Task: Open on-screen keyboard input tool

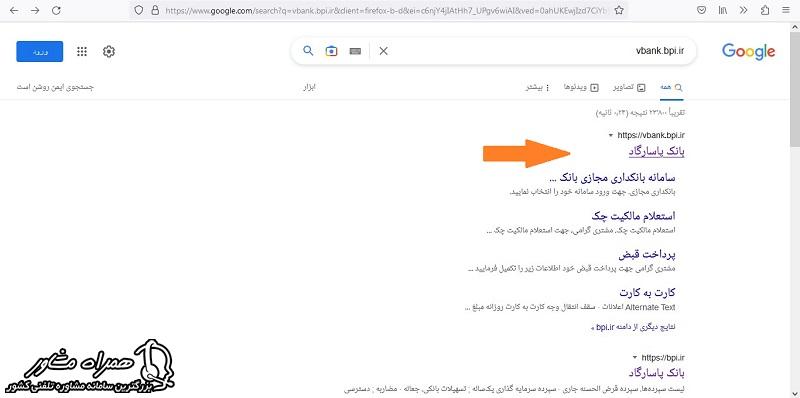Action: coord(355,51)
